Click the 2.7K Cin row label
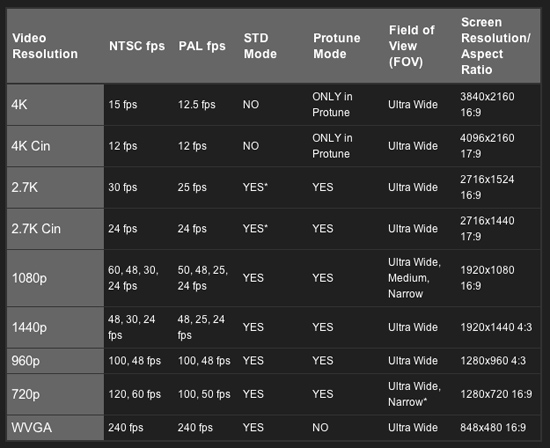 click(x=55, y=229)
